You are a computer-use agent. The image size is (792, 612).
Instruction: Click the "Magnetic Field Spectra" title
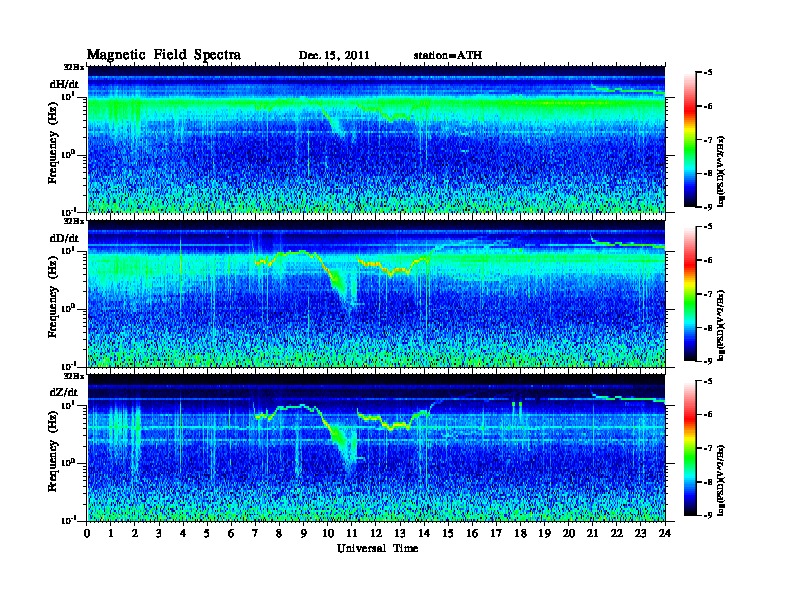coord(164,55)
